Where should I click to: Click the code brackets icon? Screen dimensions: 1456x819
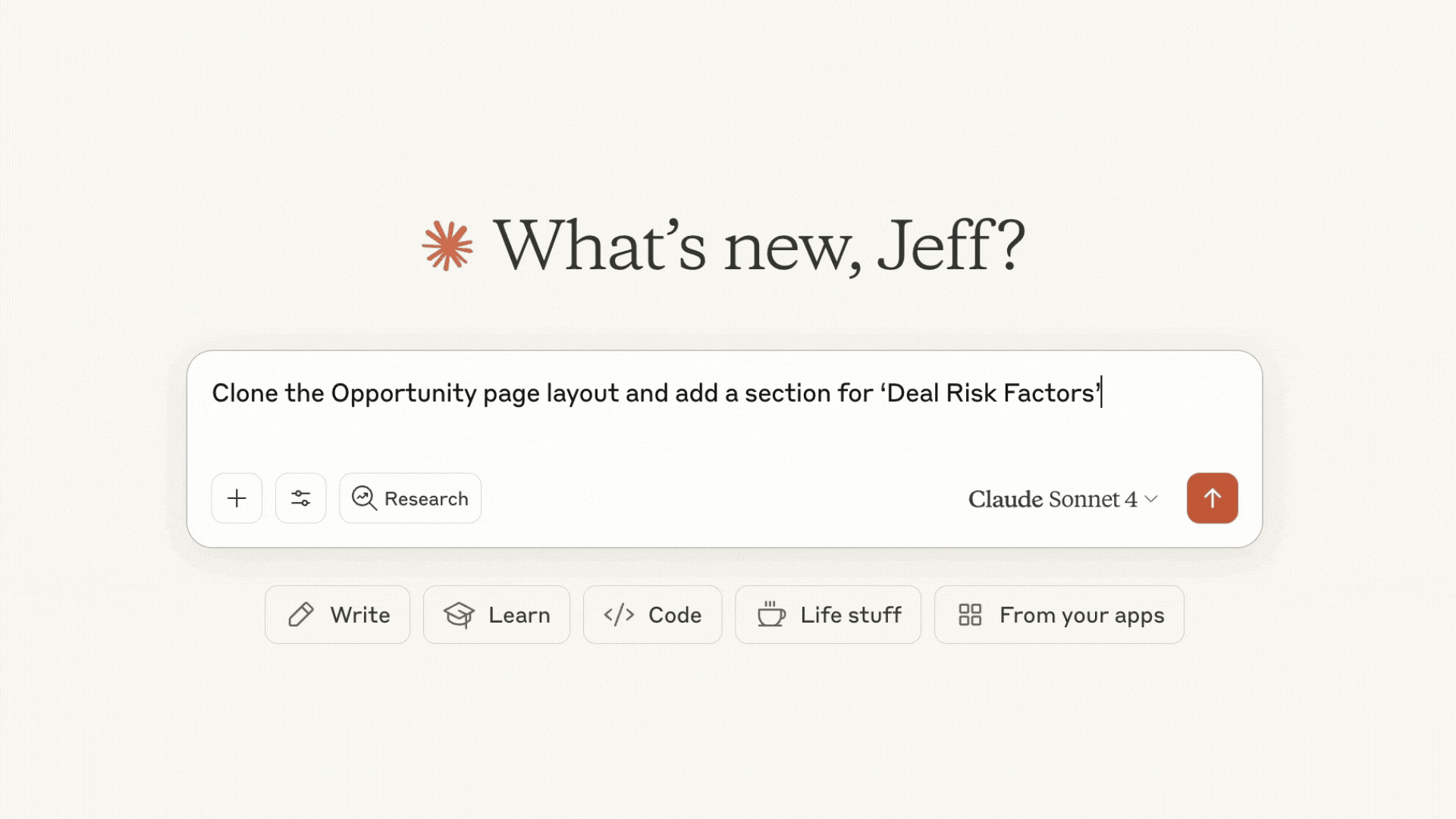[619, 615]
